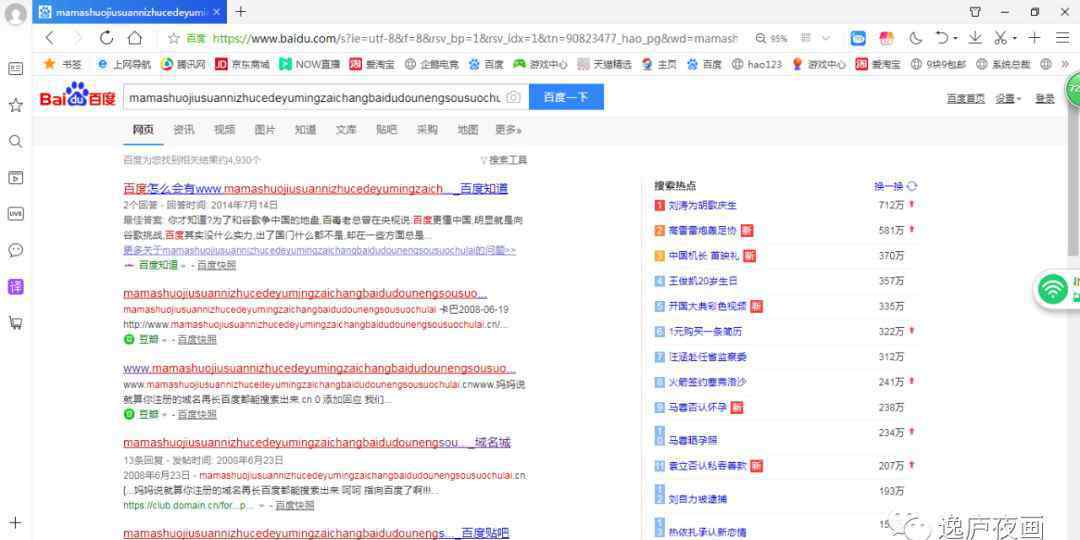Open the hao123 bookmark
Screen dimensions: 1080x540
(x=756, y=64)
